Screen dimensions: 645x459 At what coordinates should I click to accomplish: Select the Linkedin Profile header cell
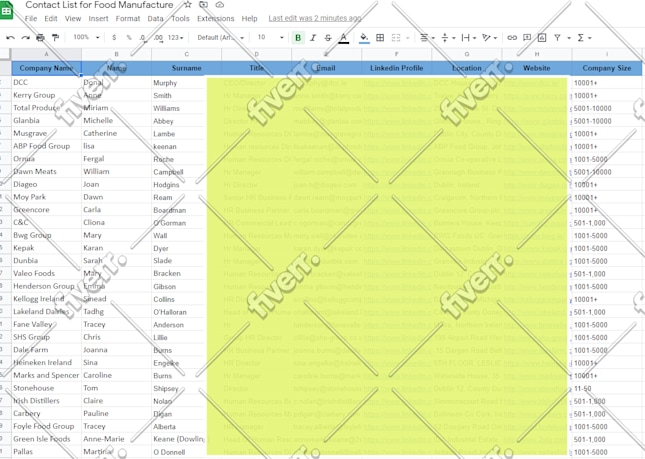point(397,68)
